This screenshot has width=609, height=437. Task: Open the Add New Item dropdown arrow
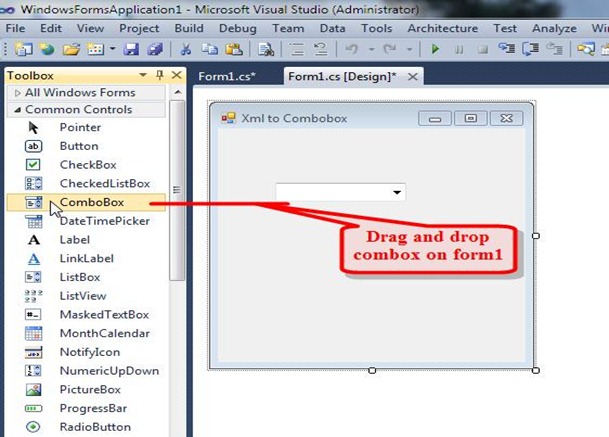112,49
